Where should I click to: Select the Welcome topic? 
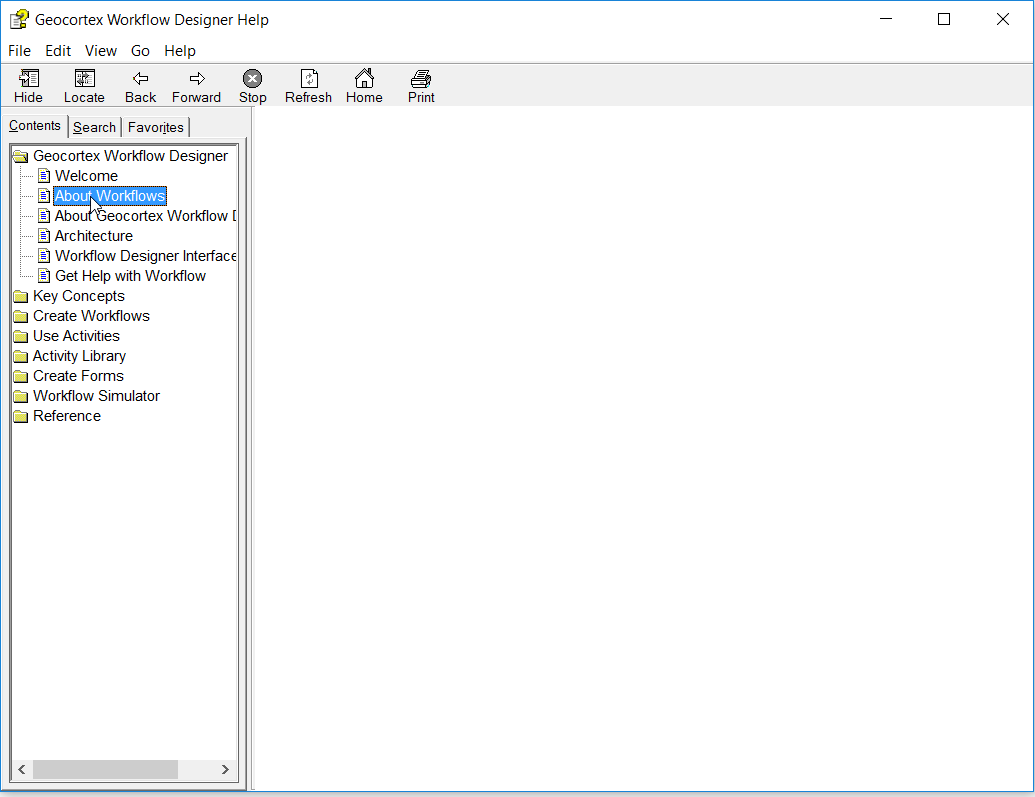86,176
